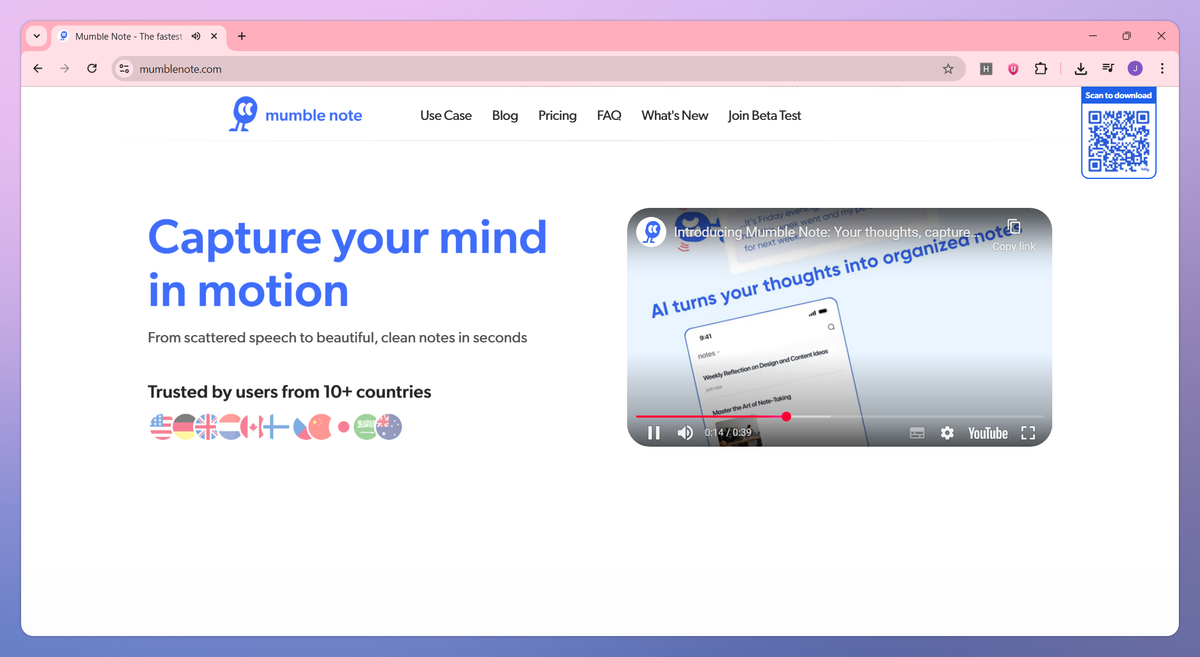Click the 'Capture your mind in motion' heading
This screenshot has height=657, width=1200.
[x=348, y=264]
